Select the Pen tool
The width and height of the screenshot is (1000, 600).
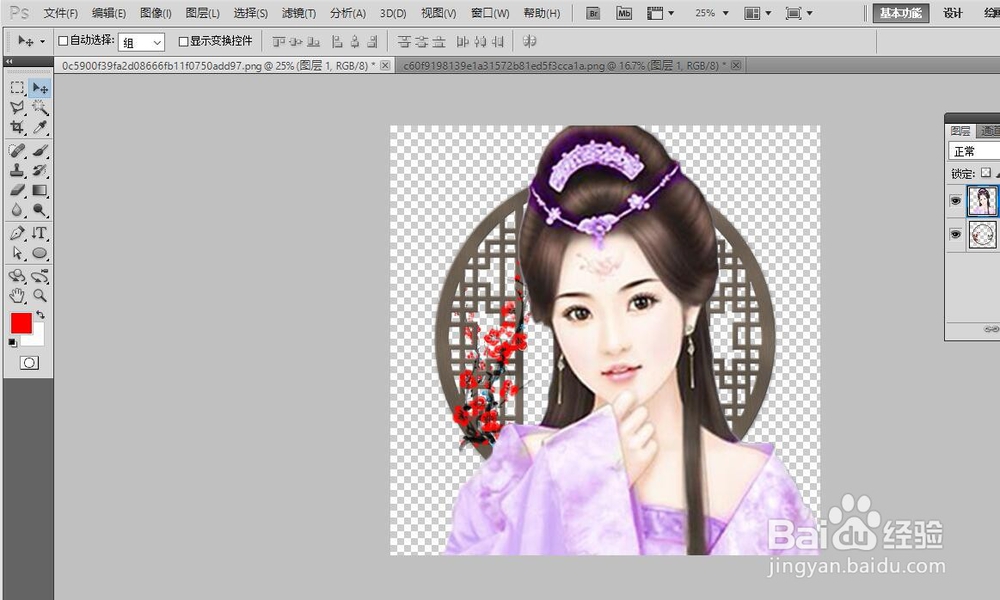click(17, 233)
